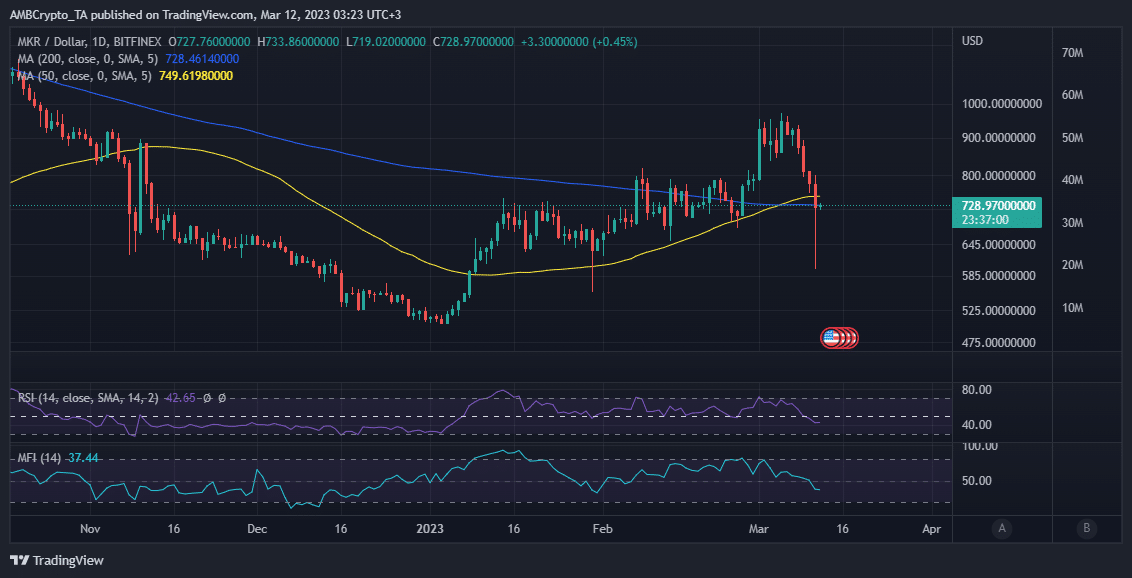1132x578 pixels.
Task: Click the 1000.00000000 level on price axis
Action: click(x=1000, y=104)
